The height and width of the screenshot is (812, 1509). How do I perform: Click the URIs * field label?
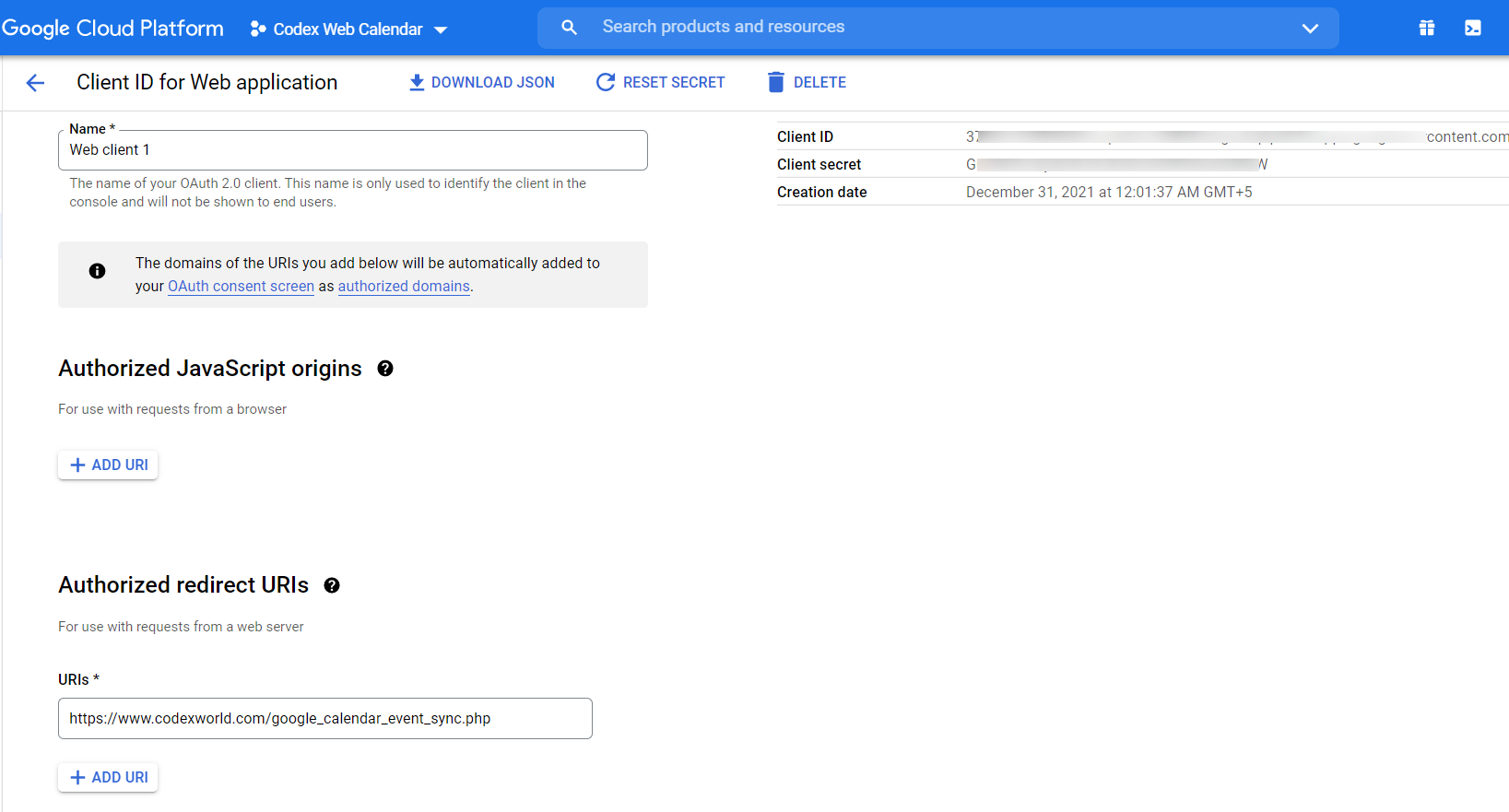point(78,679)
